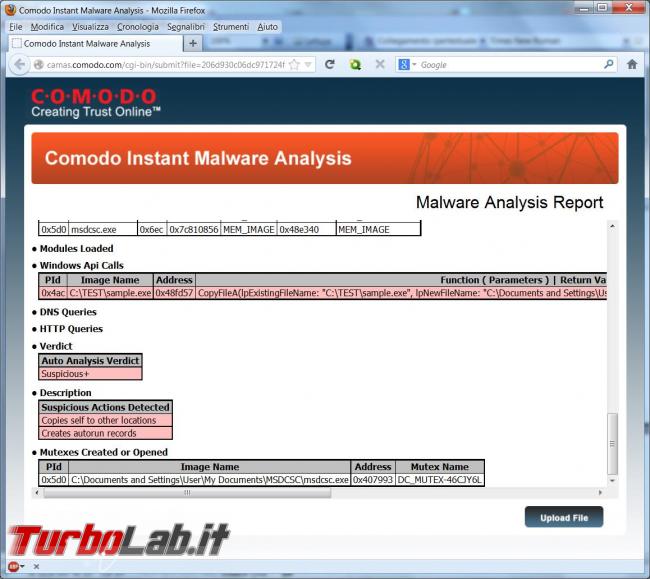Viewport: 650px width, 579px height.
Task: Open the Aiuto menu
Action: pyautogui.click(x=267, y=27)
